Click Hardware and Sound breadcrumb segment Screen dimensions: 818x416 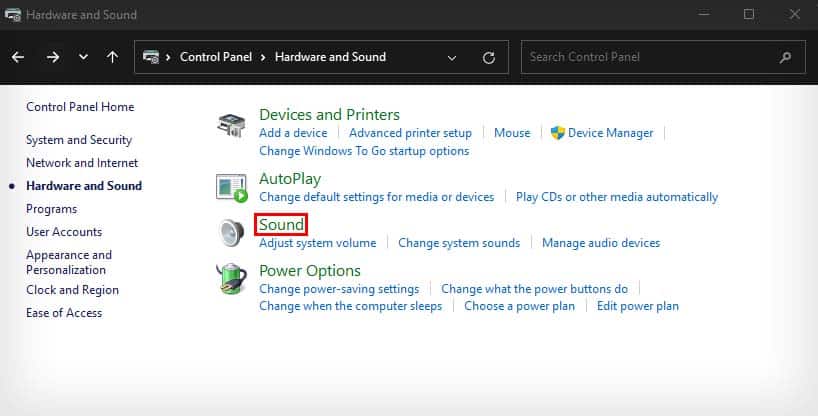(330, 57)
